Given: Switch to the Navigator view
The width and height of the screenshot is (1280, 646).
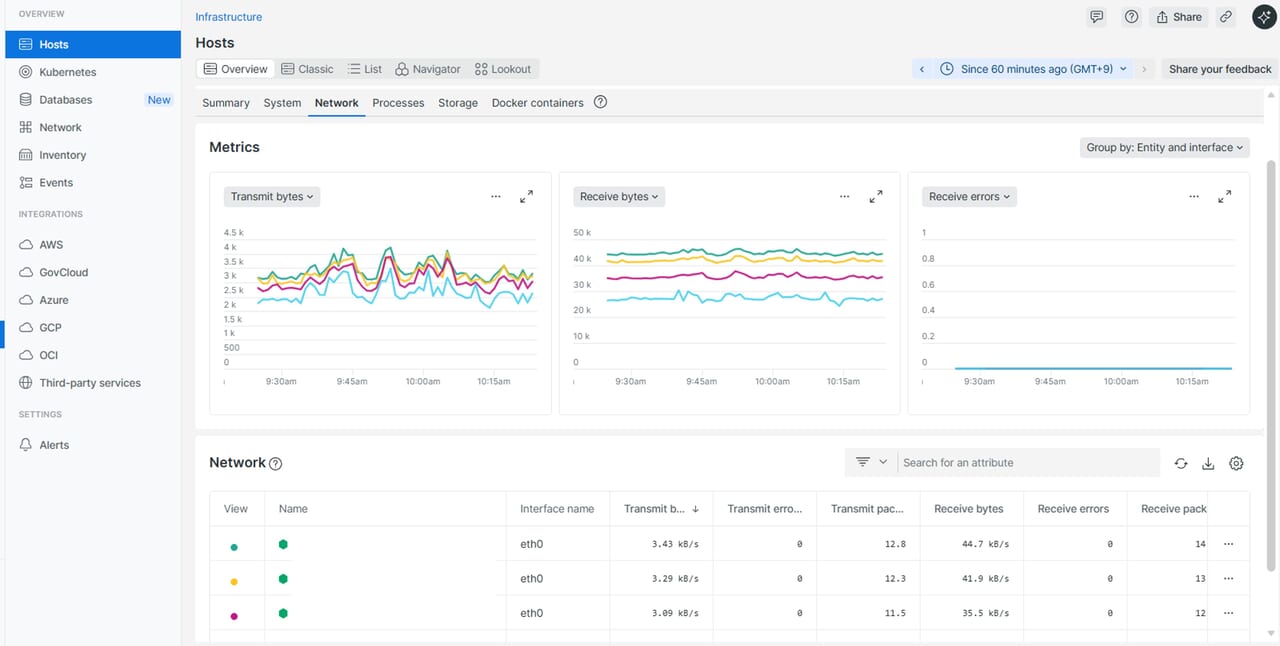Looking at the screenshot, I should click(x=428, y=69).
